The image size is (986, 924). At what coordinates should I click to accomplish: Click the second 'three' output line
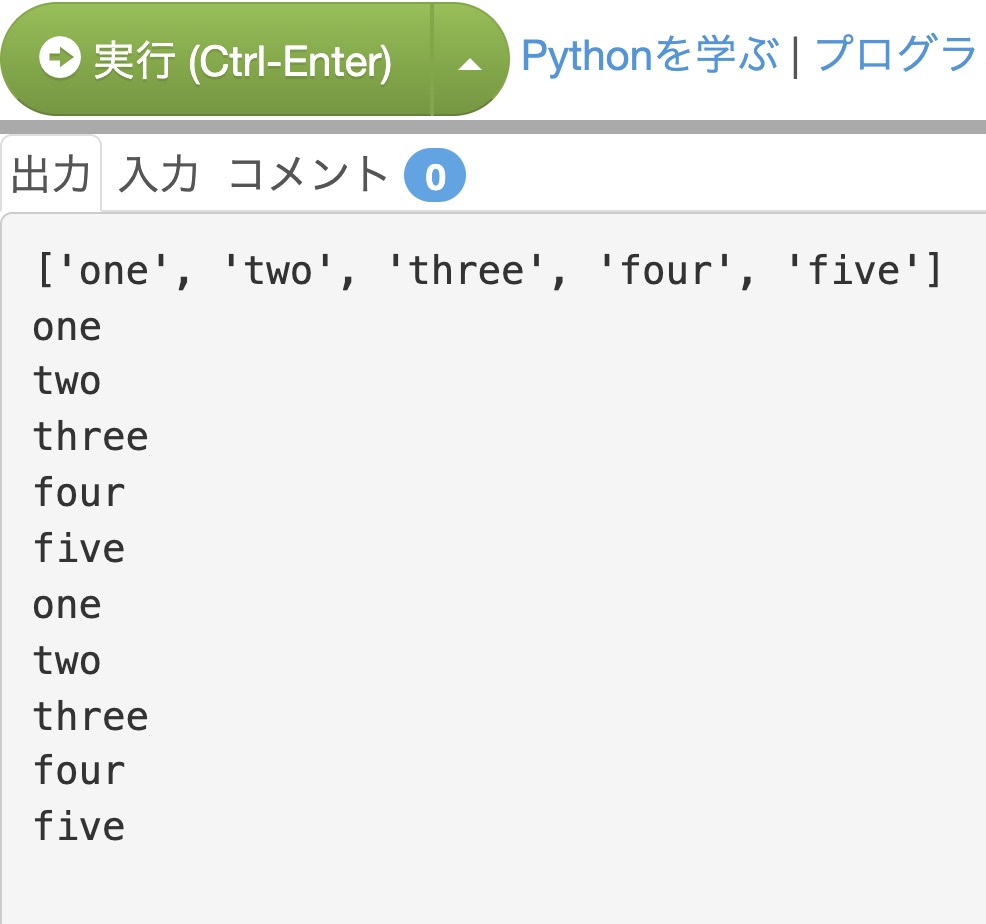91,716
